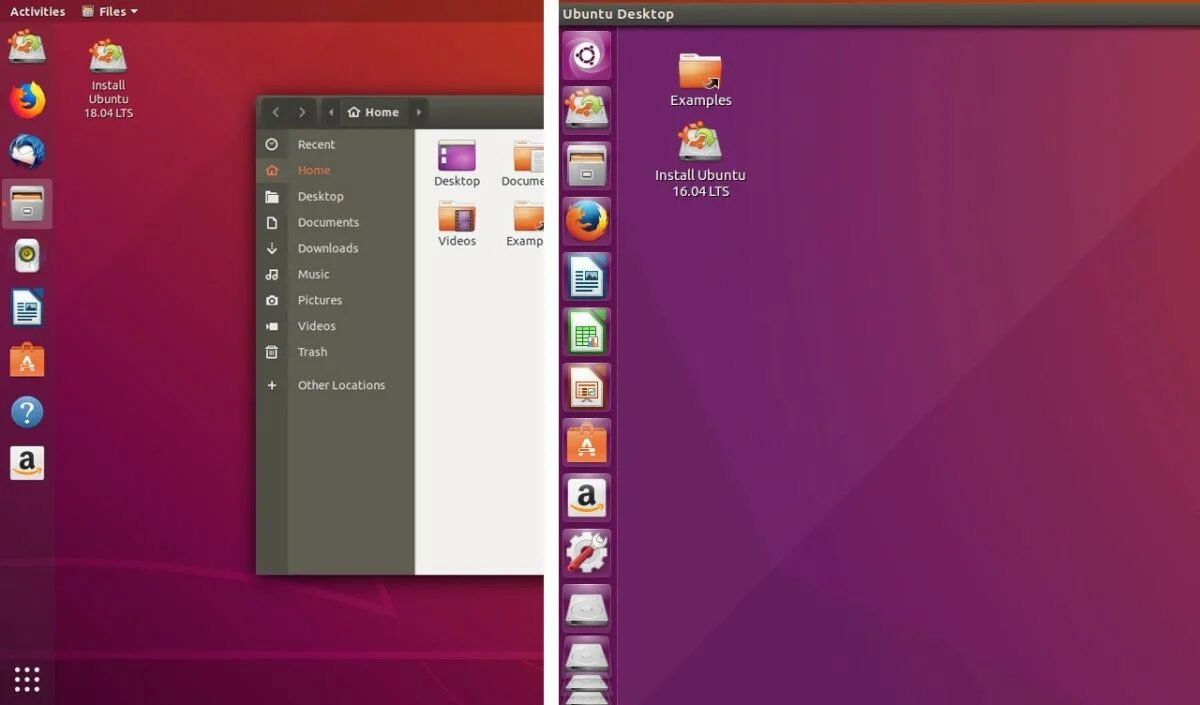Open Ubuntu Software in the 18.04 dock
Image resolution: width=1200 pixels, height=705 pixels.
coord(27,360)
